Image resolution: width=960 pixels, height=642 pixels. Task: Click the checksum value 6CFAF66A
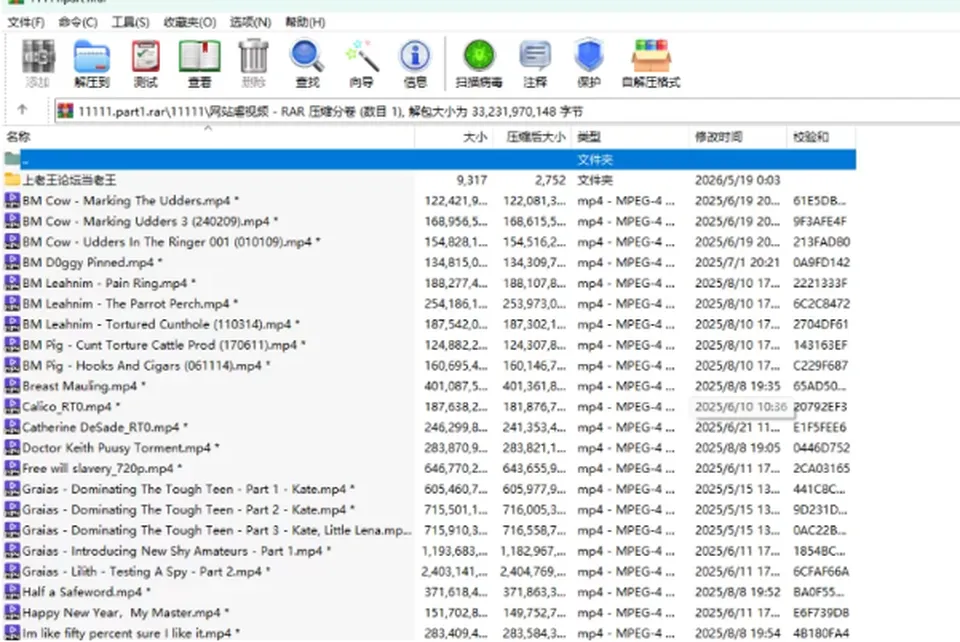tap(821, 572)
